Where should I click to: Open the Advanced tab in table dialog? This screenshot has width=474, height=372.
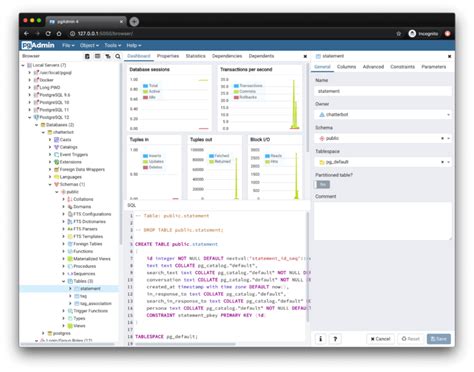click(x=373, y=67)
